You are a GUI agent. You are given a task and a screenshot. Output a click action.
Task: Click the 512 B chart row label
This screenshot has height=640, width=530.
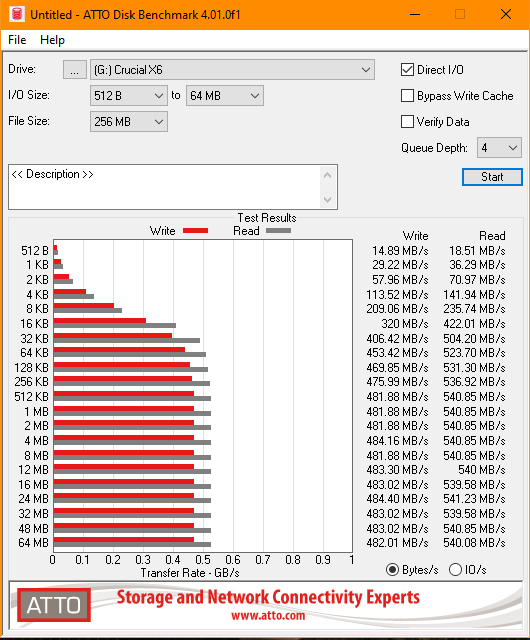click(35, 251)
